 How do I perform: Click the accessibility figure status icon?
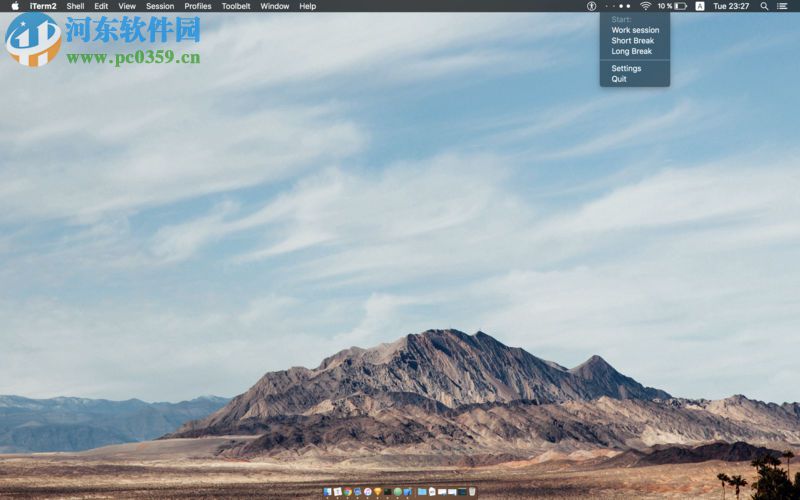(x=591, y=6)
